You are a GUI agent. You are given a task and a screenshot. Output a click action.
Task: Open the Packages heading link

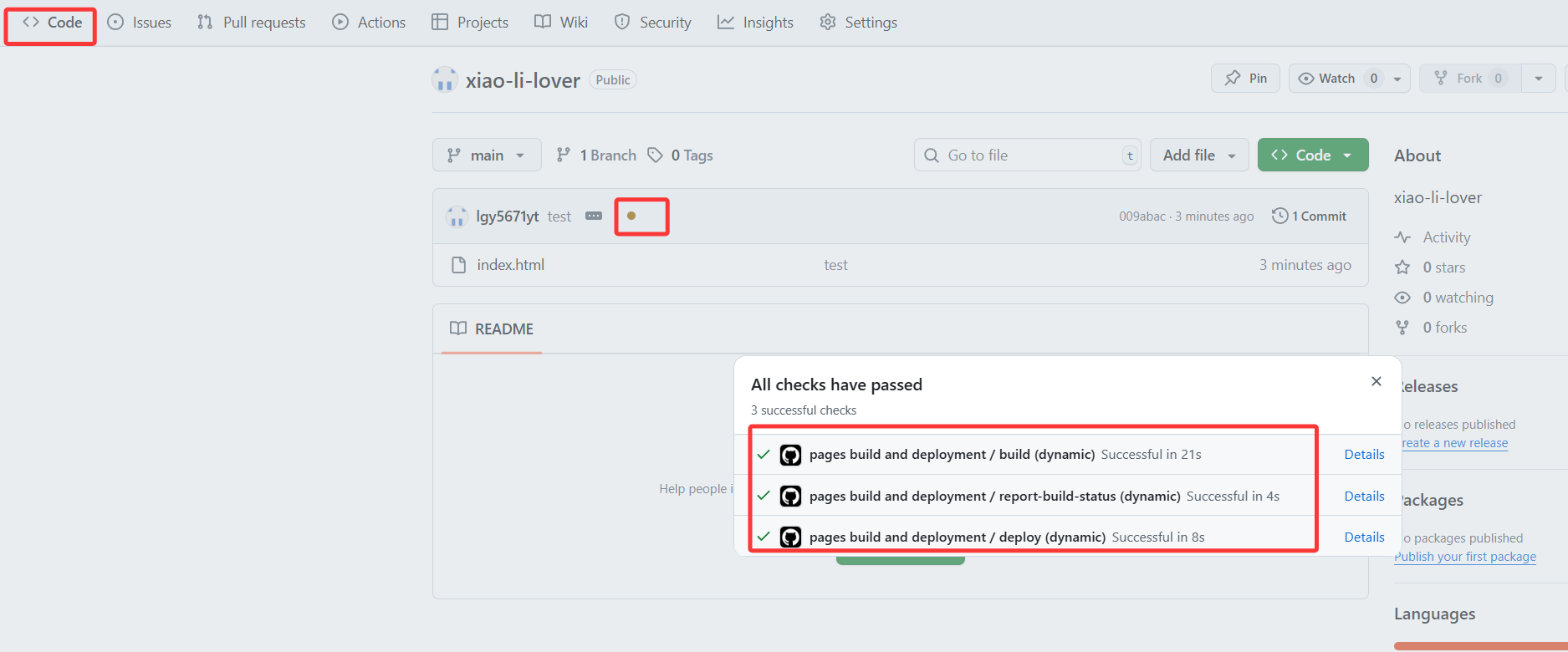tap(1432, 500)
